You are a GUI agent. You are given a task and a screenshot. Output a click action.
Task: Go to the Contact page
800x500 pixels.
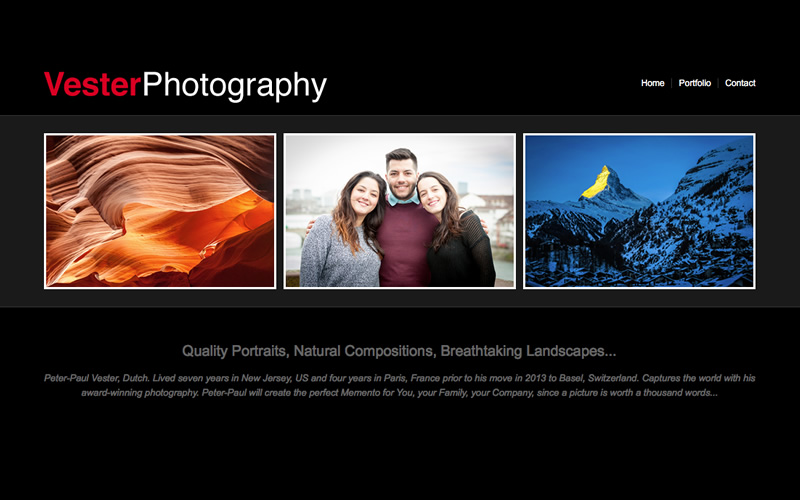[x=740, y=83]
